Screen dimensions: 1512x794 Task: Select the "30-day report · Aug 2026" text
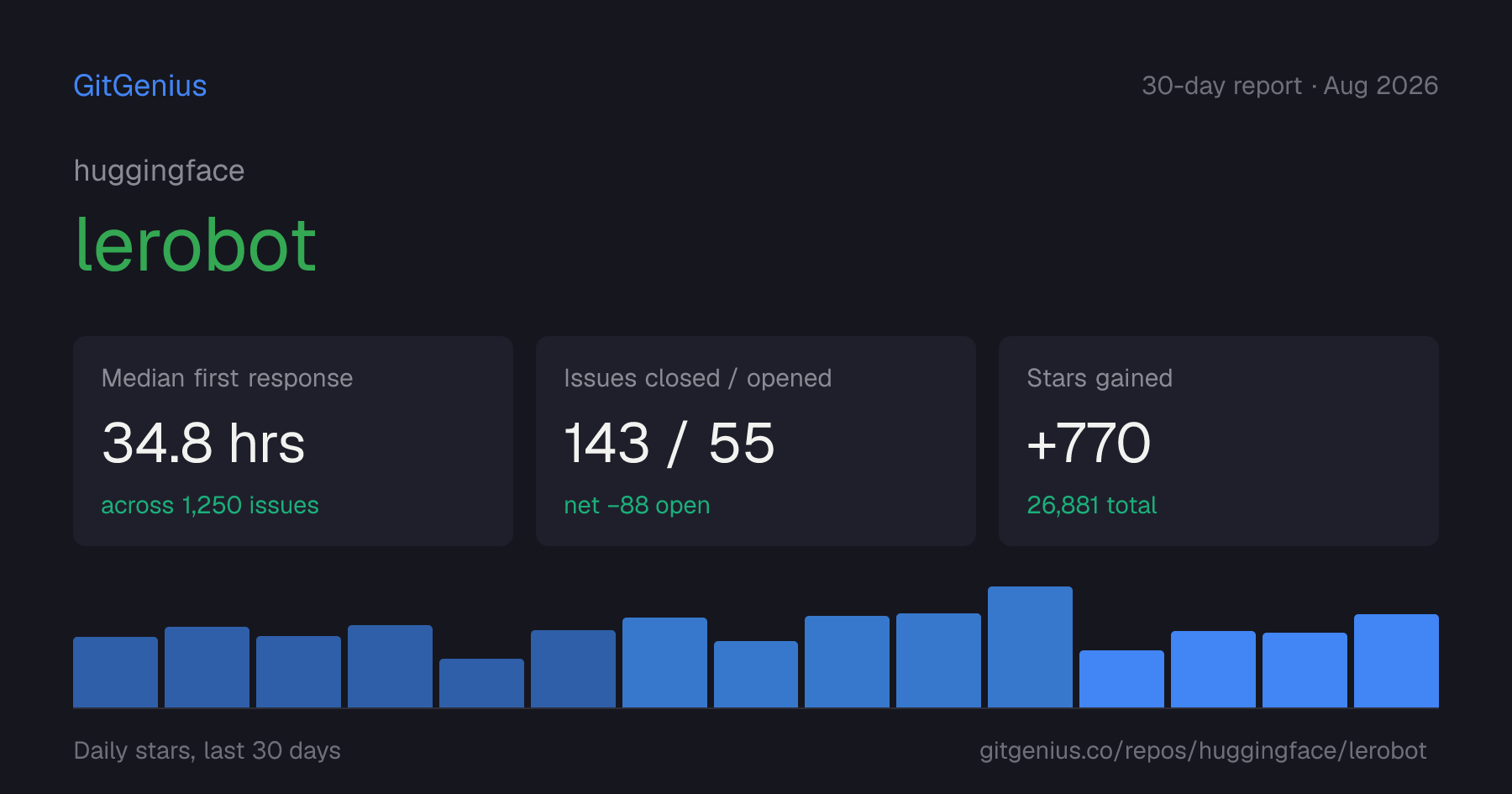point(1289,86)
